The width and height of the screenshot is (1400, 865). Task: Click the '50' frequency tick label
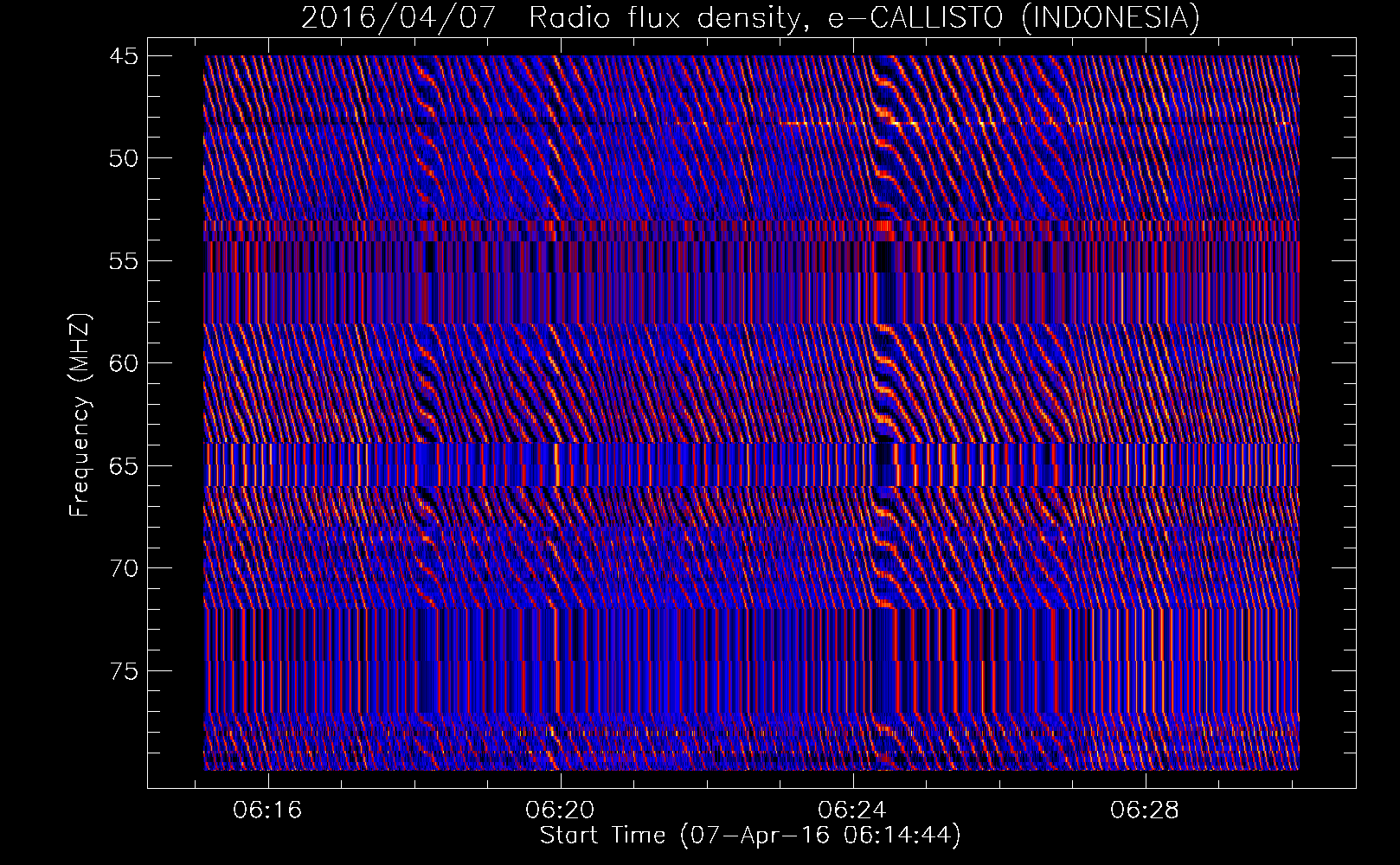tap(122, 158)
